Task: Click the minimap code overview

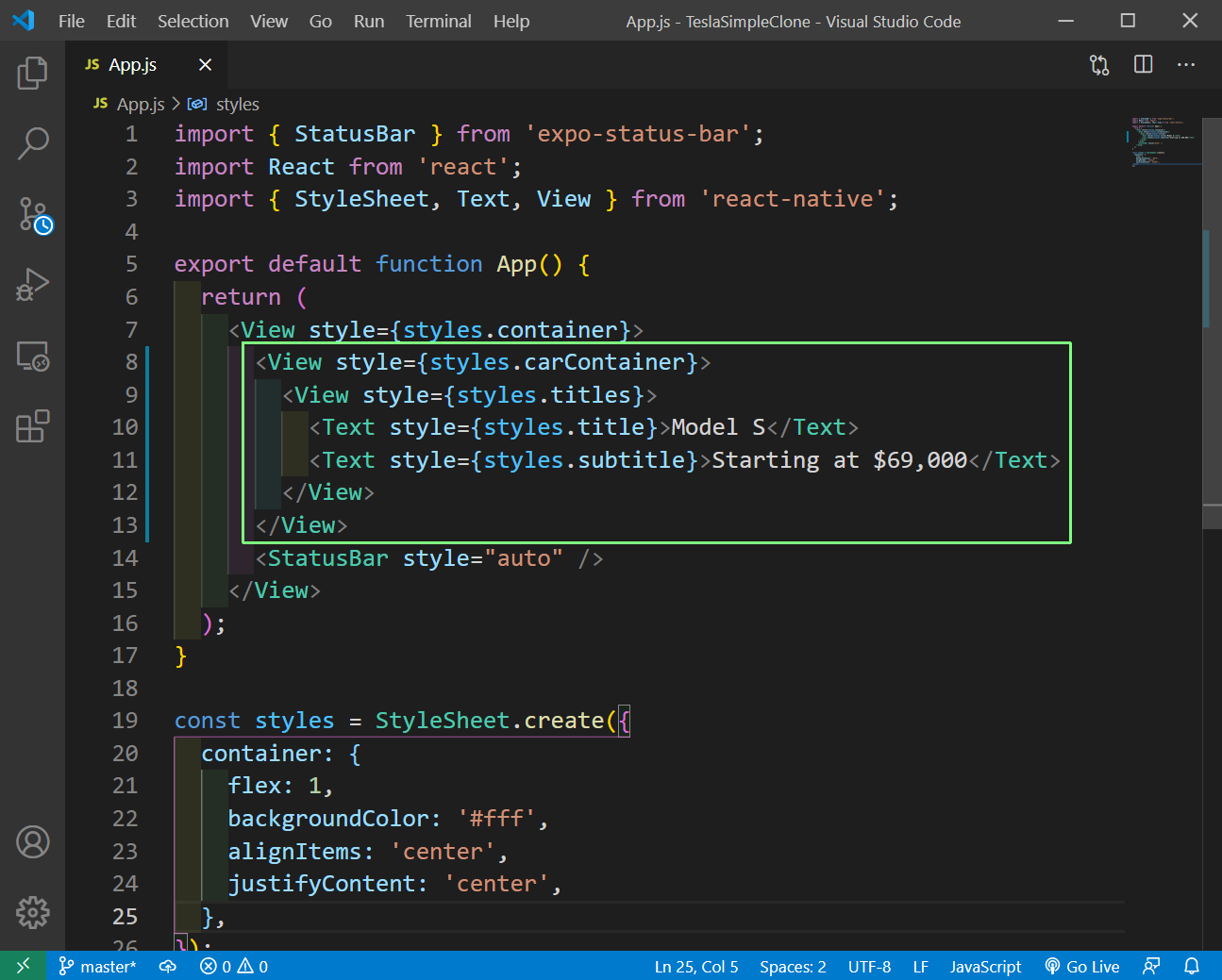Action: tap(1165, 141)
